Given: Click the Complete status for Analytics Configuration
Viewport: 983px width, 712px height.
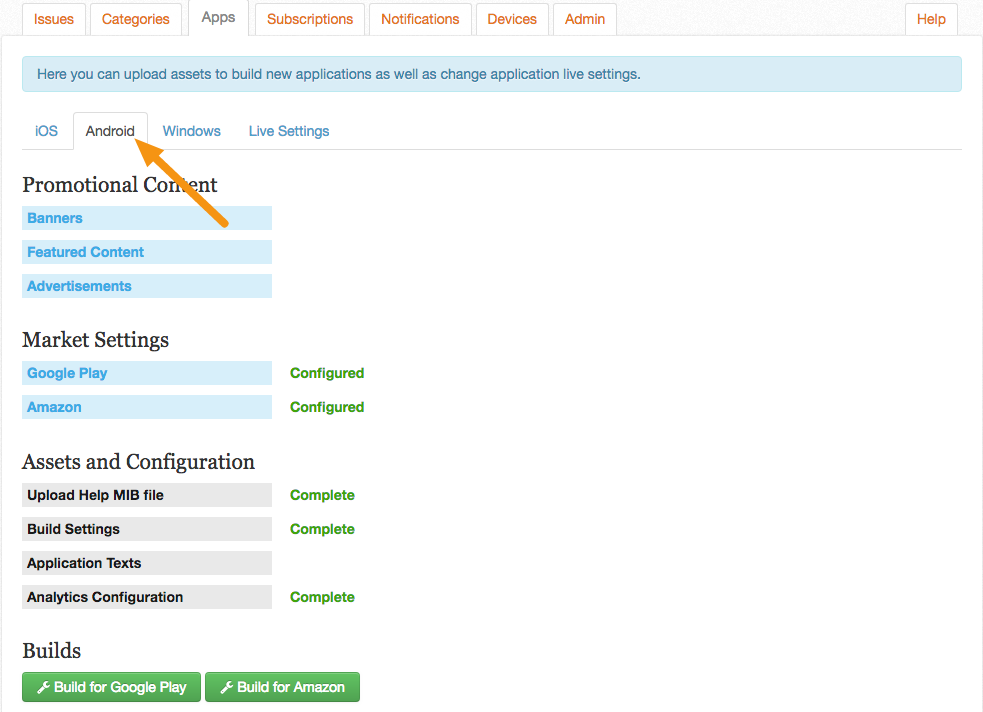Looking at the screenshot, I should click(x=322, y=597).
